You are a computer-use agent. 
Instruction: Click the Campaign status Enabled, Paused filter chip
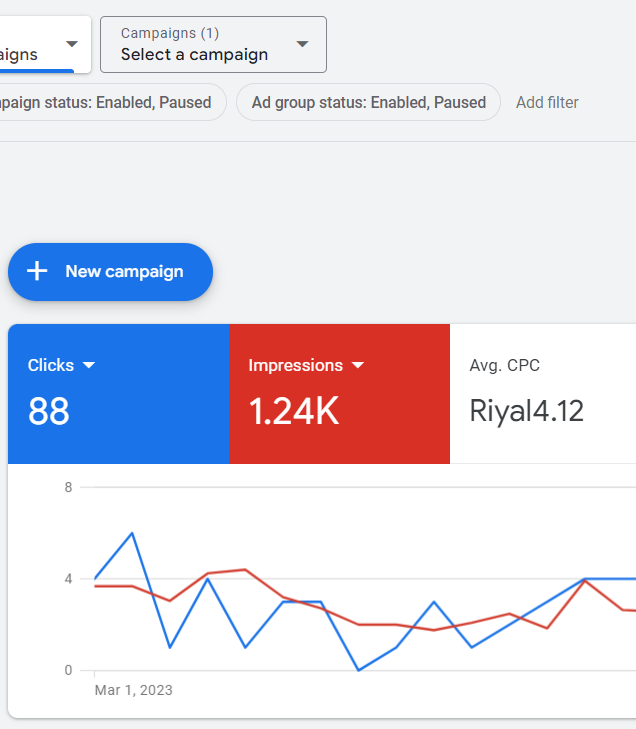click(108, 102)
